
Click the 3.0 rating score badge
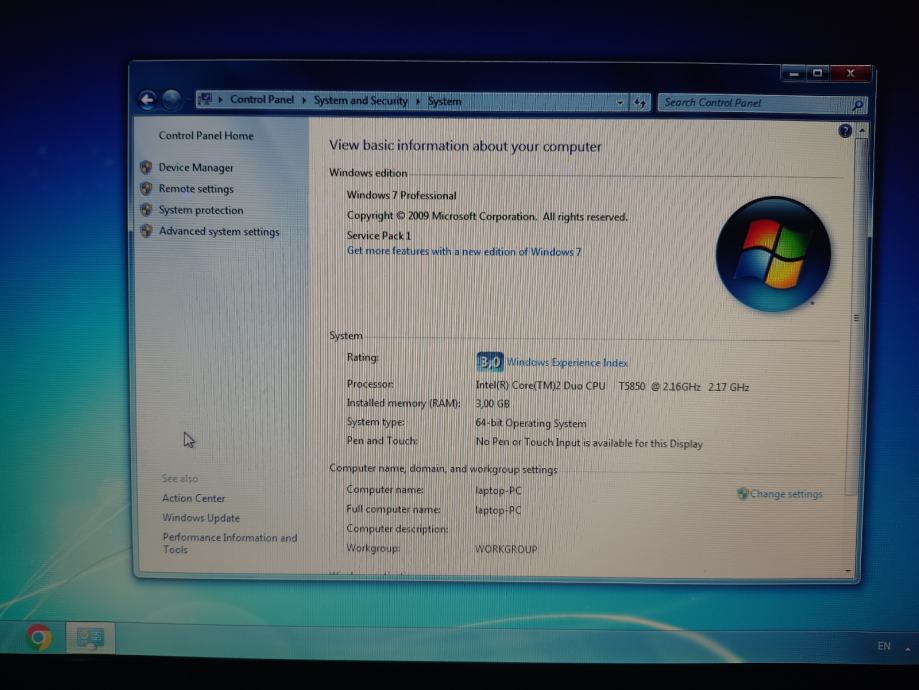[x=489, y=362]
